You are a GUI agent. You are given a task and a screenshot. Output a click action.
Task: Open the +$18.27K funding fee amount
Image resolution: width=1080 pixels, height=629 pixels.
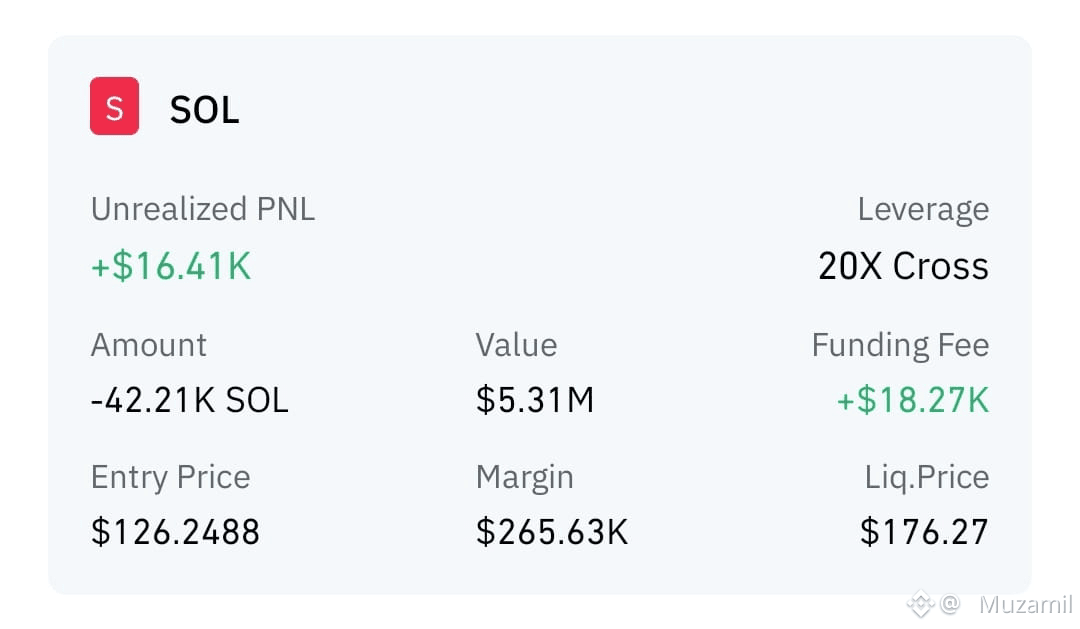pos(913,400)
